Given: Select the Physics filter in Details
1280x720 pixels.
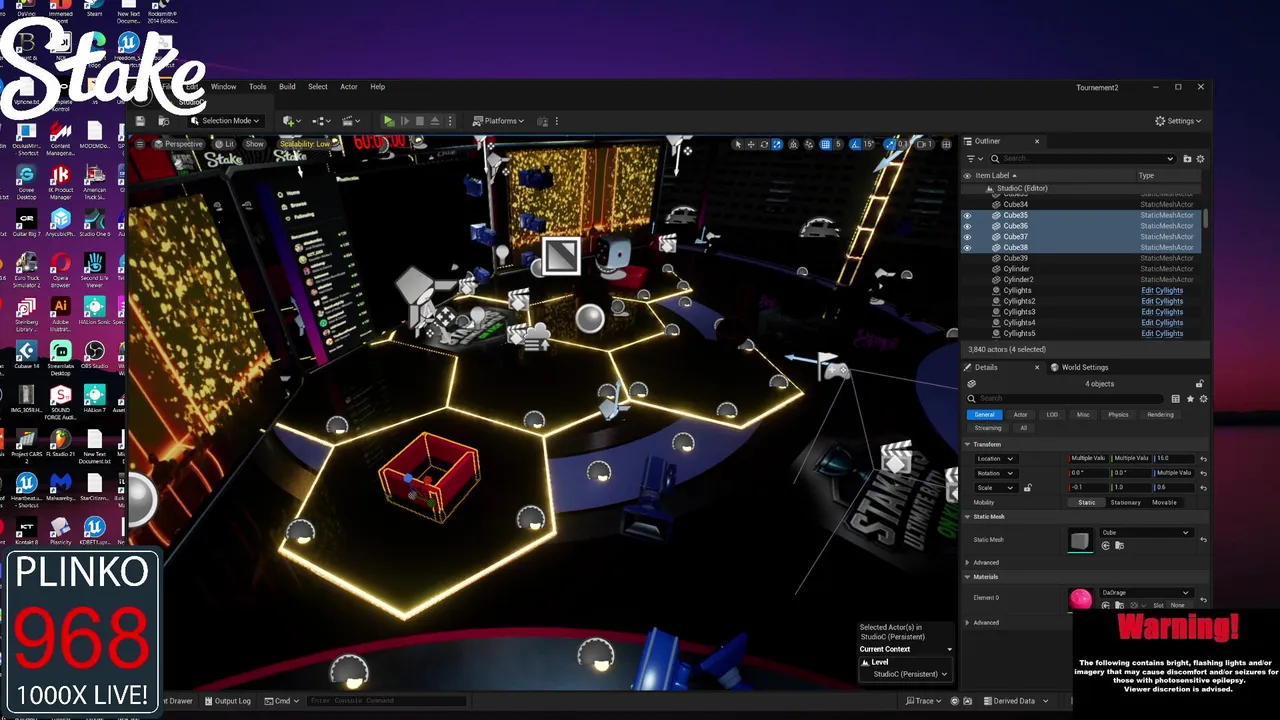Looking at the screenshot, I should [1118, 414].
